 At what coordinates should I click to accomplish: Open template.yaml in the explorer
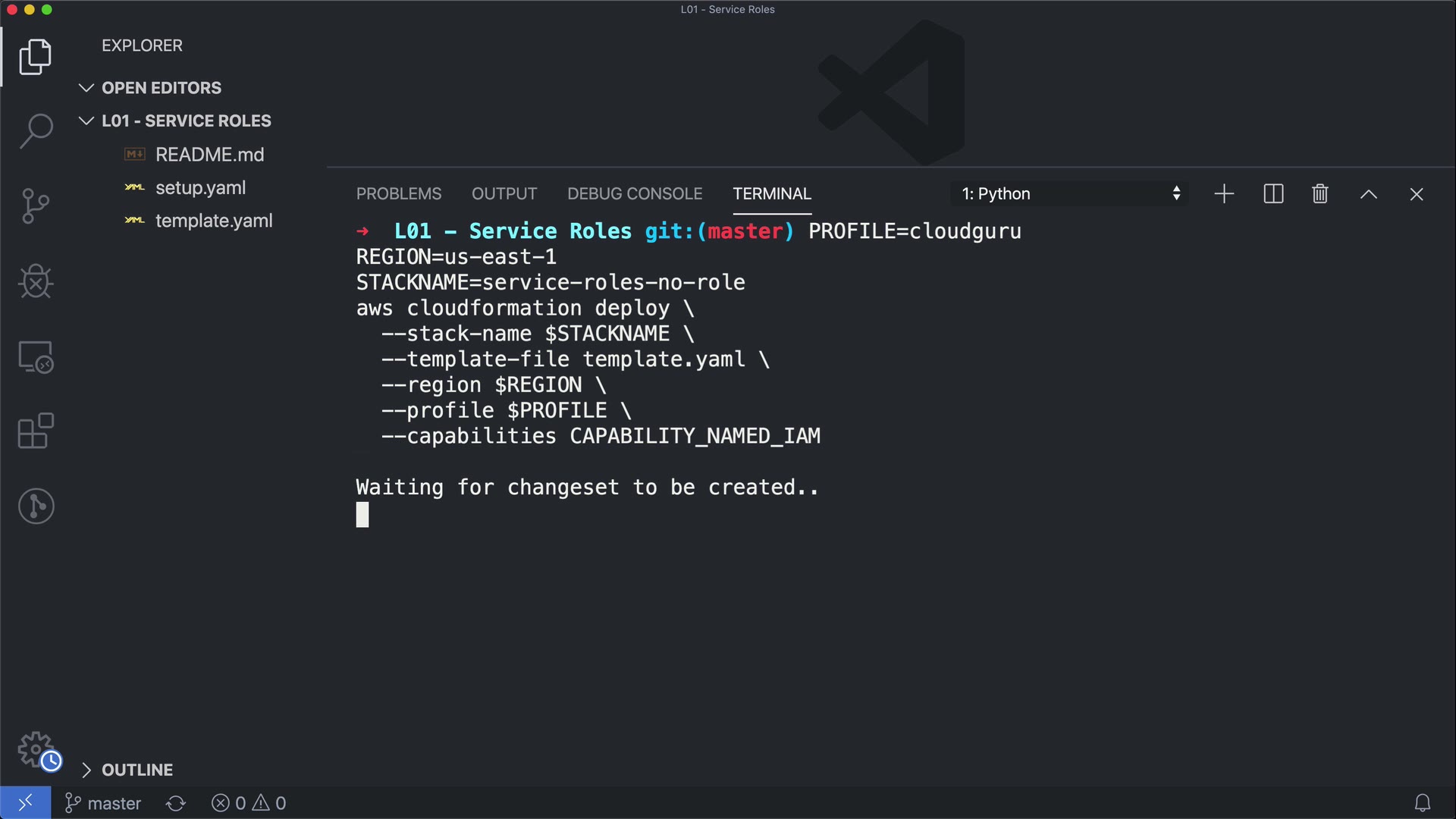click(x=213, y=221)
